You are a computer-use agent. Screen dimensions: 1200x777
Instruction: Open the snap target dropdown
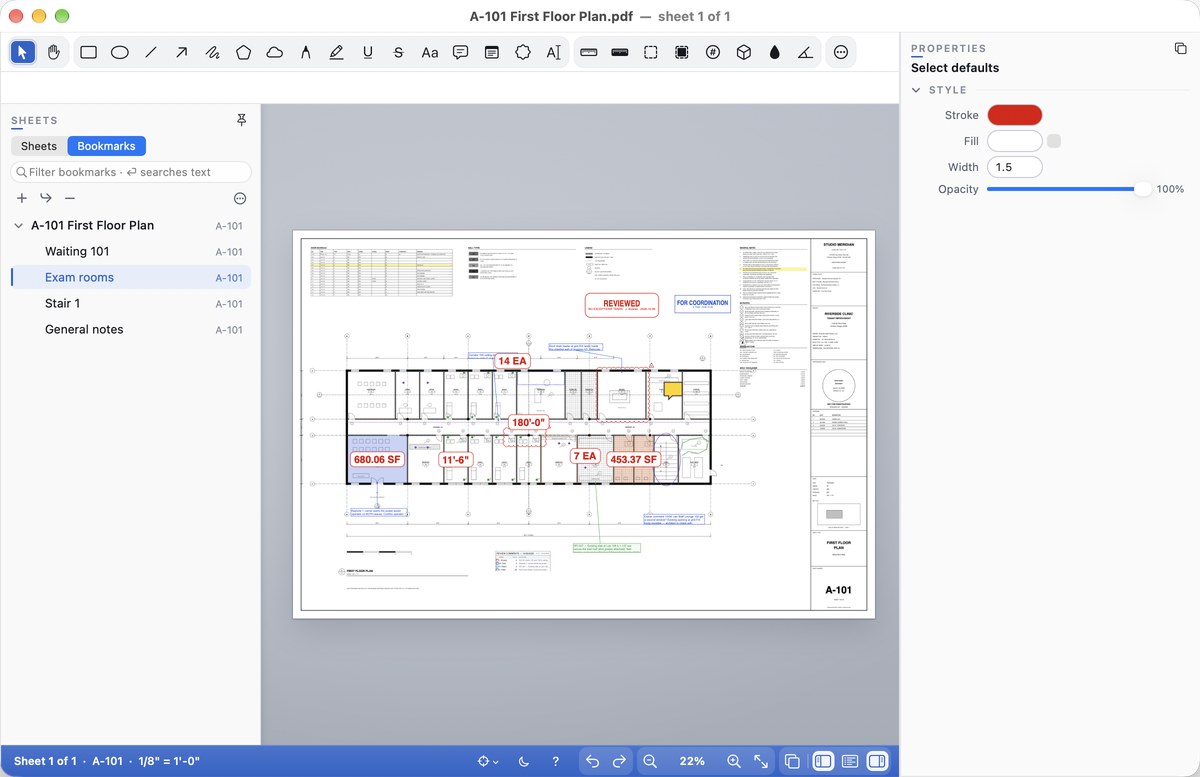(489, 761)
